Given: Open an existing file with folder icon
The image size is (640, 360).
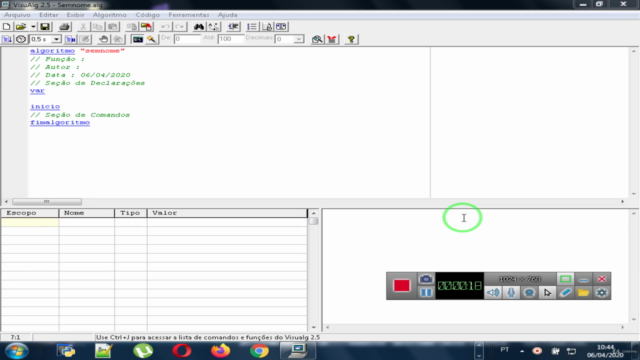Looking at the screenshot, I should (x=21, y=27).
